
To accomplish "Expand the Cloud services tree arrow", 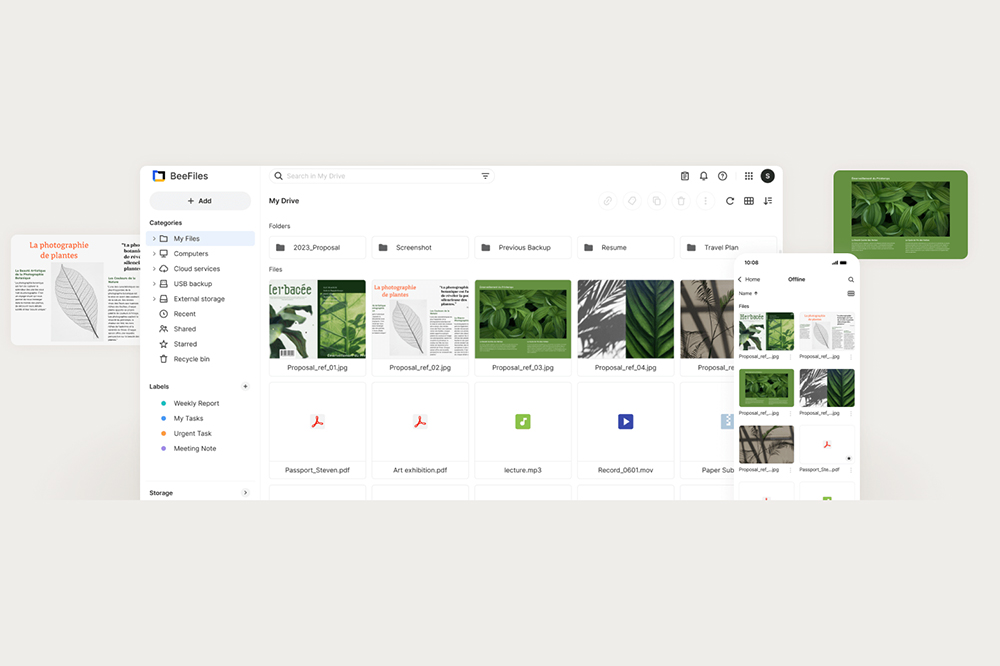I will click(x=154, y=269).
